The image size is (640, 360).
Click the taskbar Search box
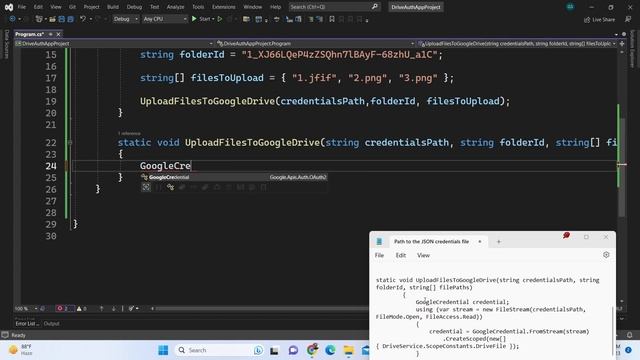click(x=220, y=350)
